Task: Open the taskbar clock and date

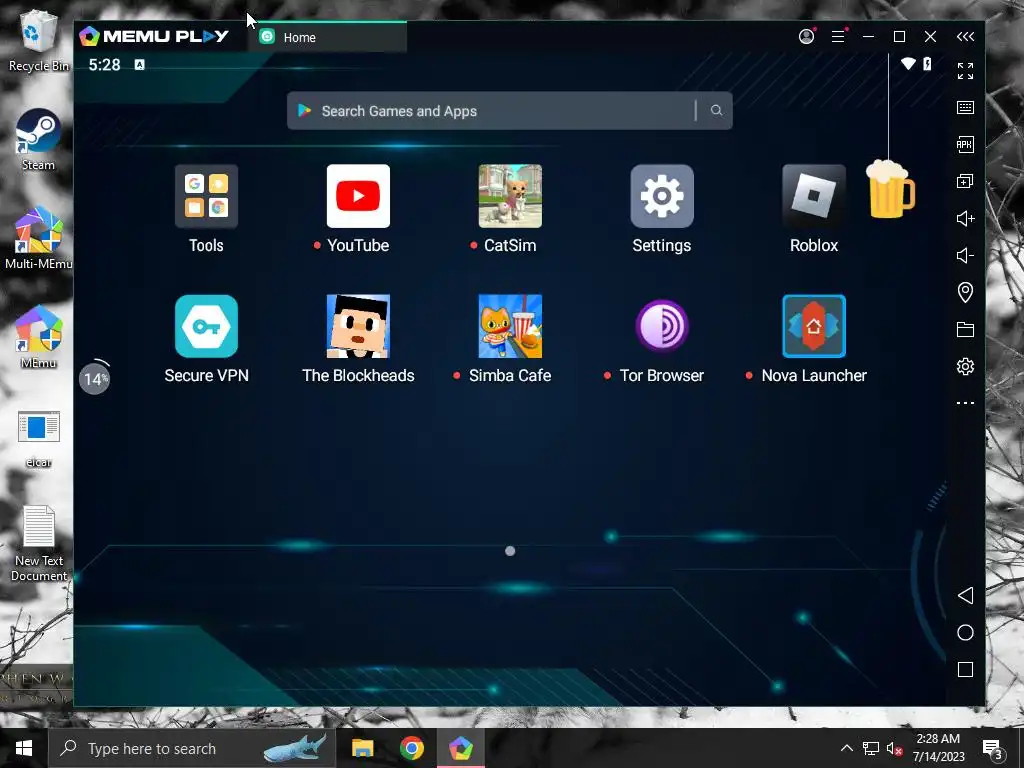Action: pyautogui.click(x=938, y=748)
